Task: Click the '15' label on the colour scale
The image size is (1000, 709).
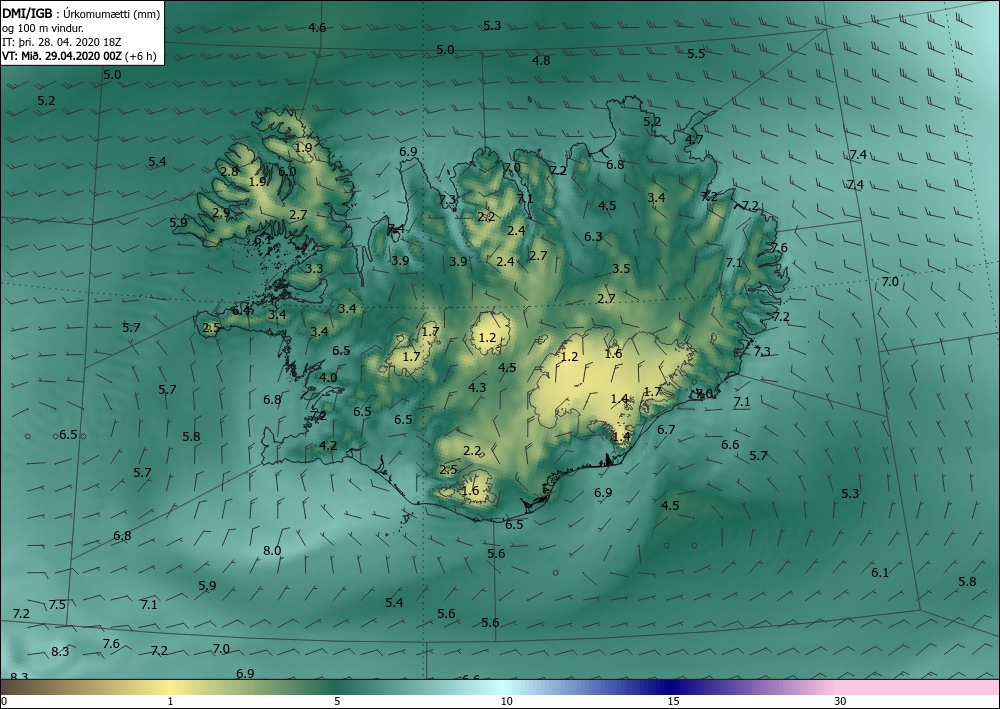Action: 673,701
